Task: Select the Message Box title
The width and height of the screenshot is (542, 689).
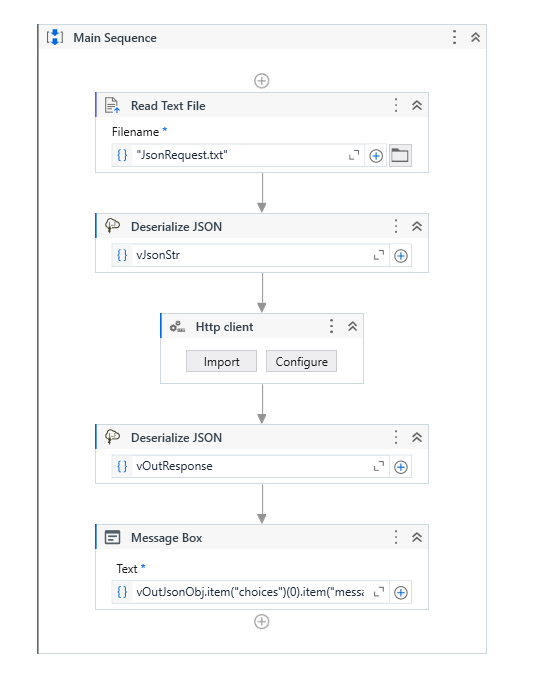Action: click(x=166, y=538)
